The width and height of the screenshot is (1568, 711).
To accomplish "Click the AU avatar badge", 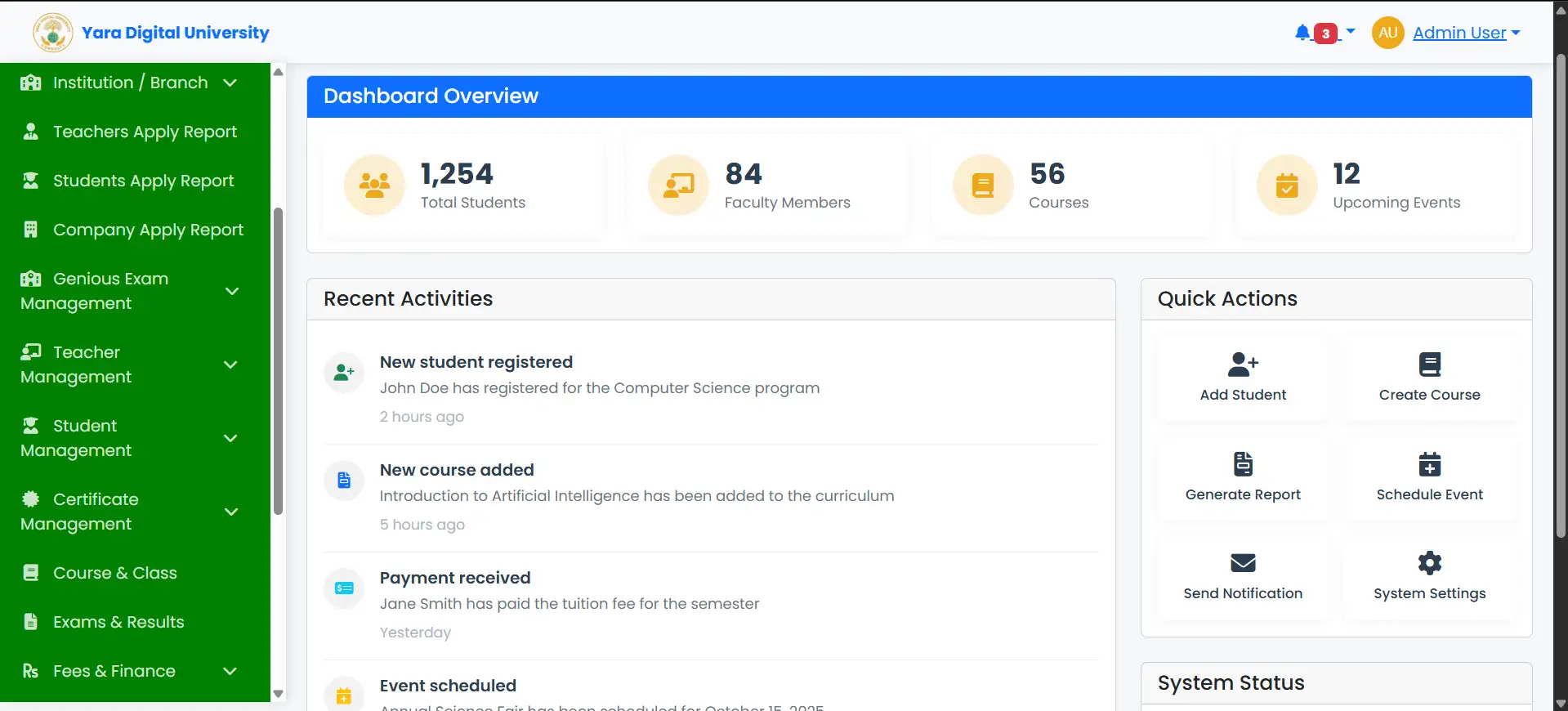I will pyautogui.click(x=1387, y=33).
